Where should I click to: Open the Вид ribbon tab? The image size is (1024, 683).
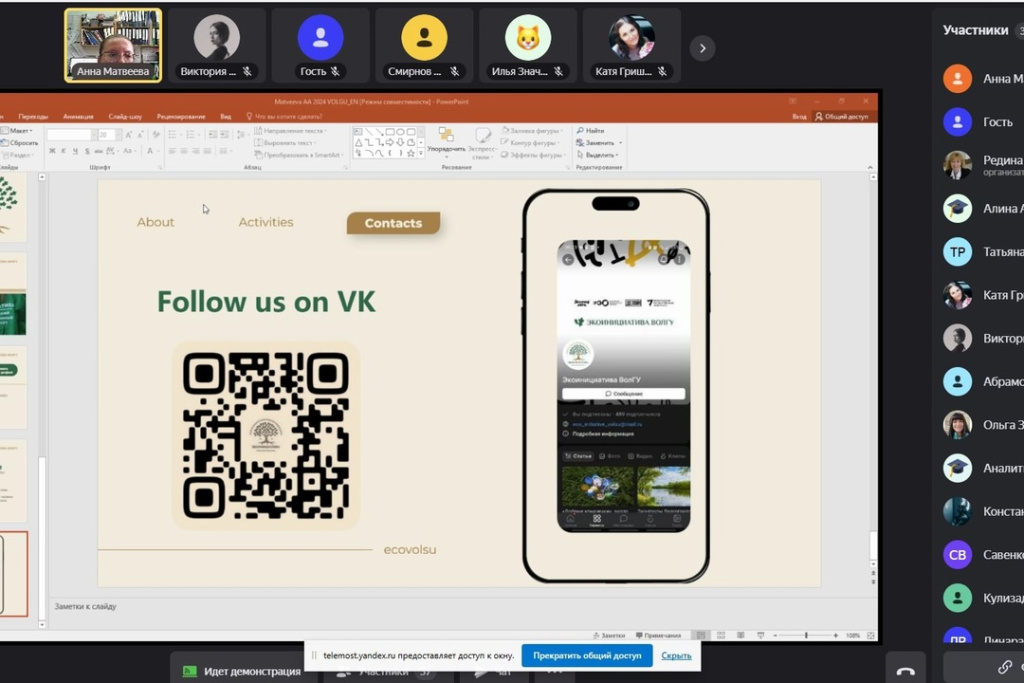[225, 116]
